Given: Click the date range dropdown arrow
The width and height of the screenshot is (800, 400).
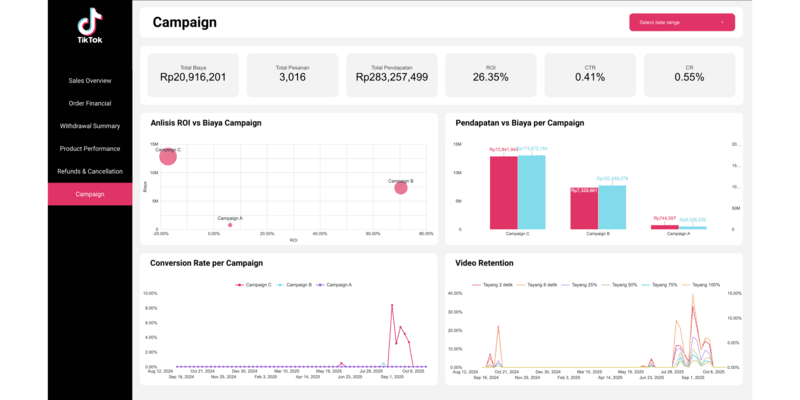Looking at the screenshot, I should click(x=722, y=22).
